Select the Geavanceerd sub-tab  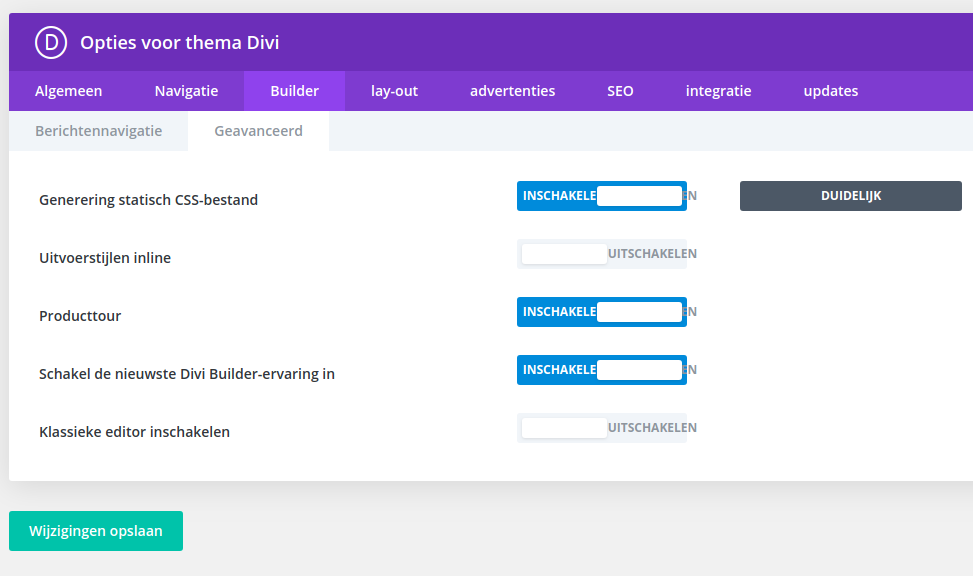258,131
